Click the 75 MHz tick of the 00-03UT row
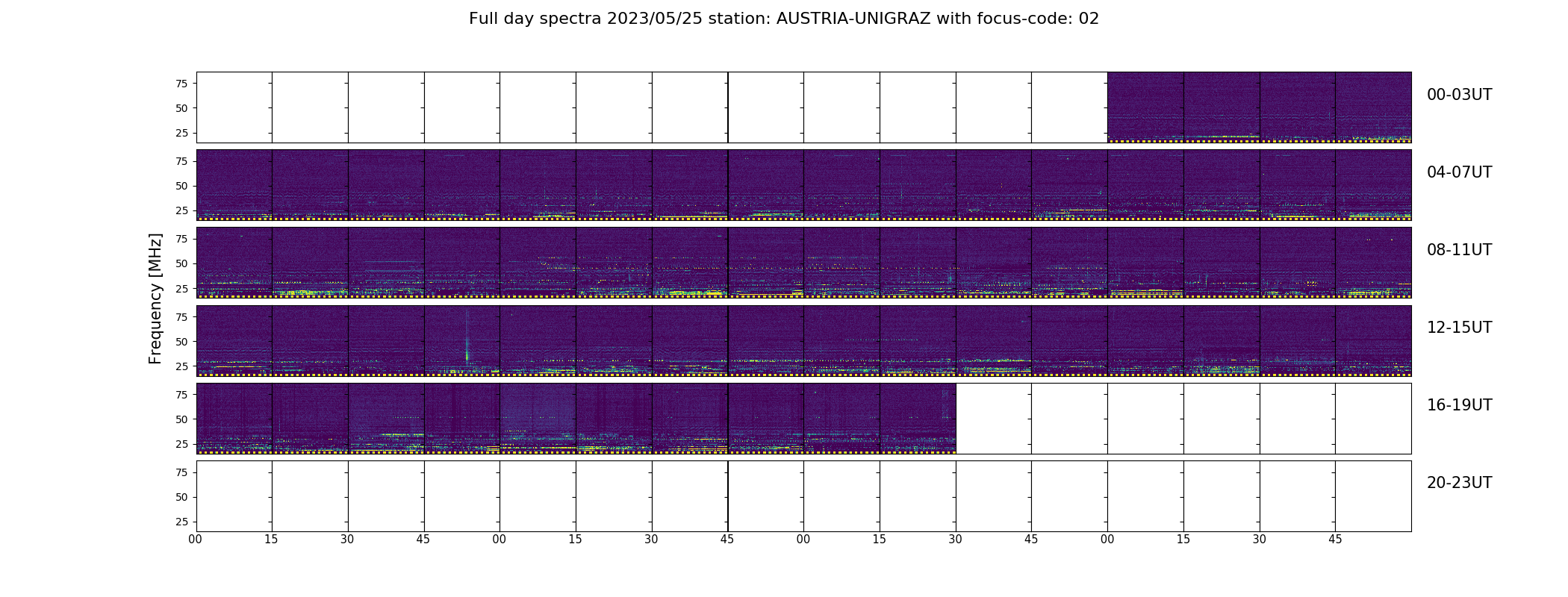1568x597 pixels. point(181,84)
